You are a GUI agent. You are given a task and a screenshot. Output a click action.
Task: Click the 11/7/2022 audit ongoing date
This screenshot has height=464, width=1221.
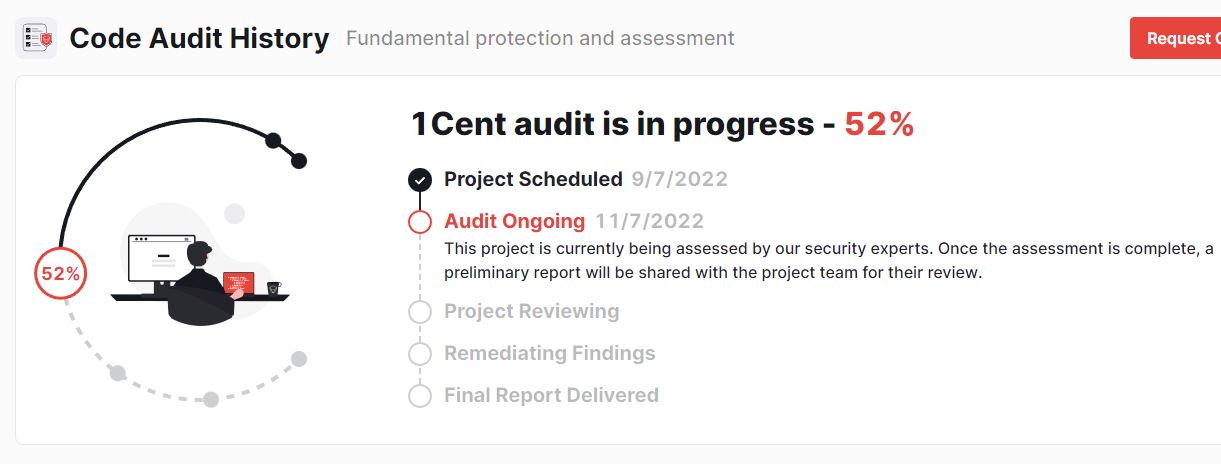650,222
